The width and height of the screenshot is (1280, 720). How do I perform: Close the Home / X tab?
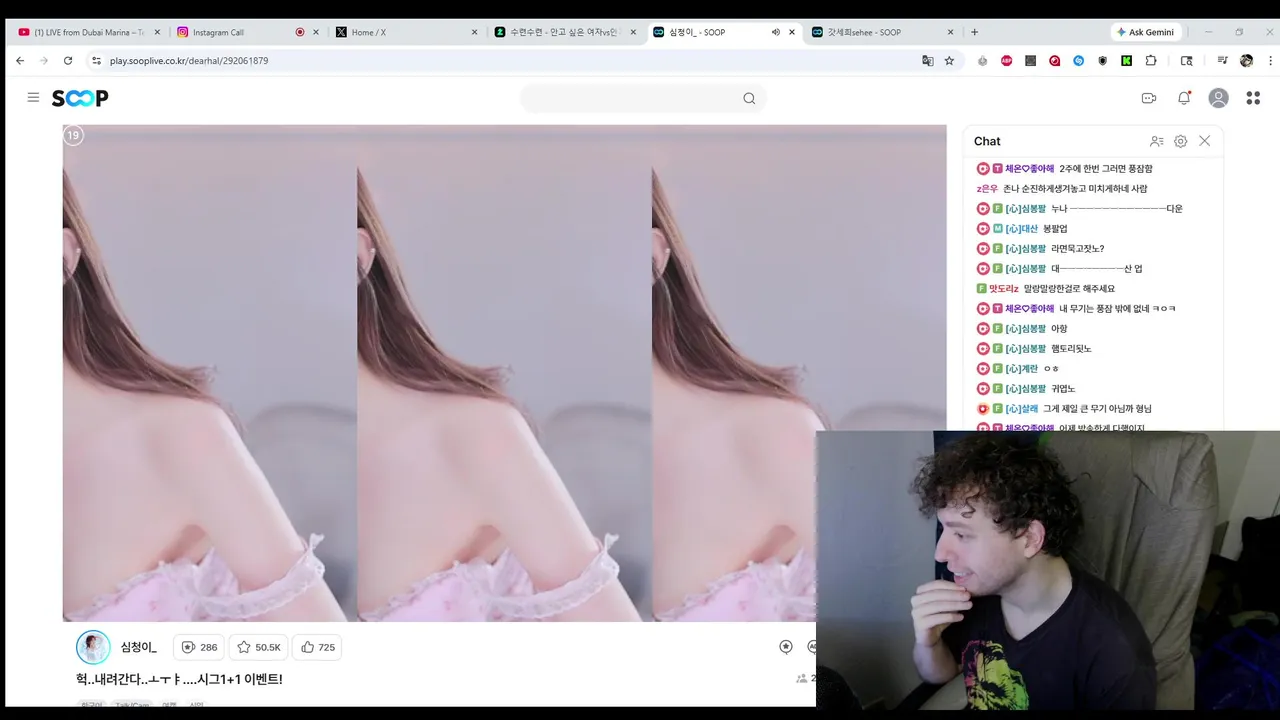pos(474,32)
